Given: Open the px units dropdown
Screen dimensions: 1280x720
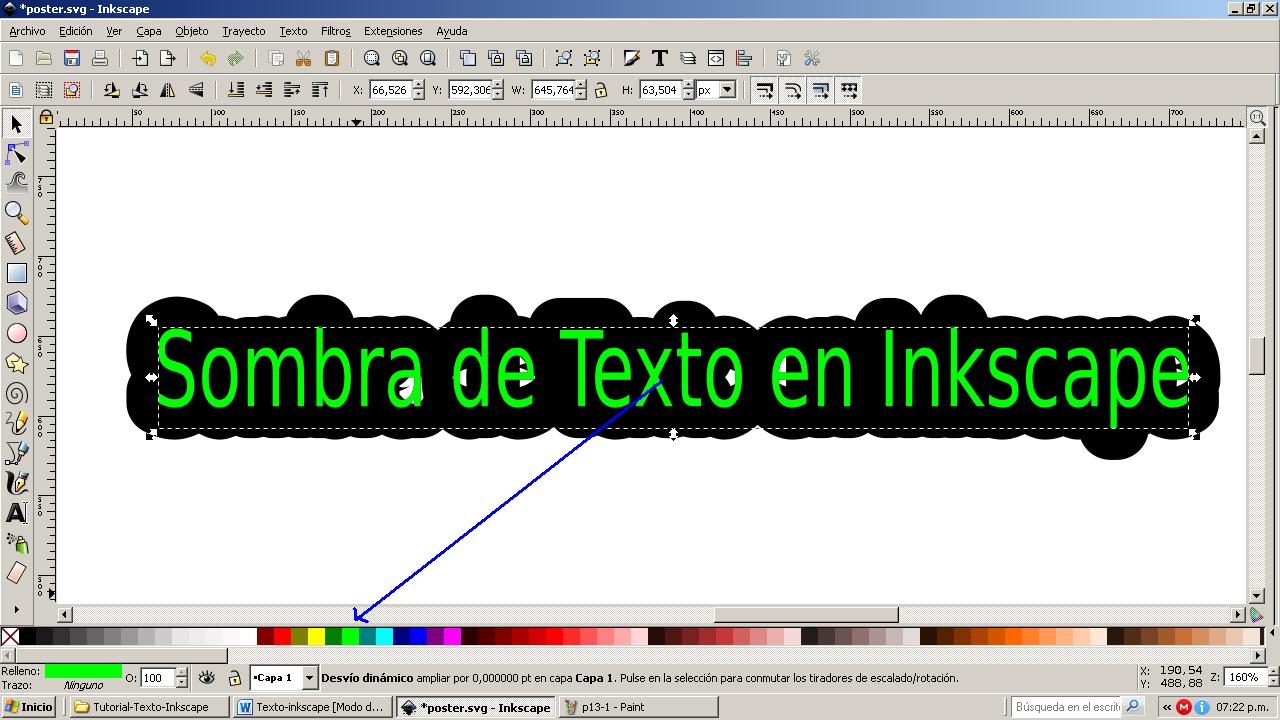Looking at the screenshot, I should coord(727,90).
